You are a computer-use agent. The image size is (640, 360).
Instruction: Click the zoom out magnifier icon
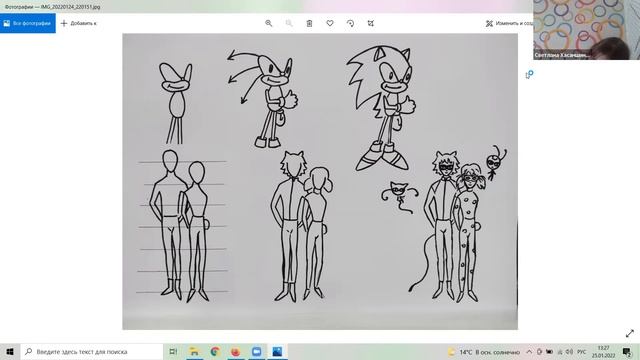click(289, 23)
